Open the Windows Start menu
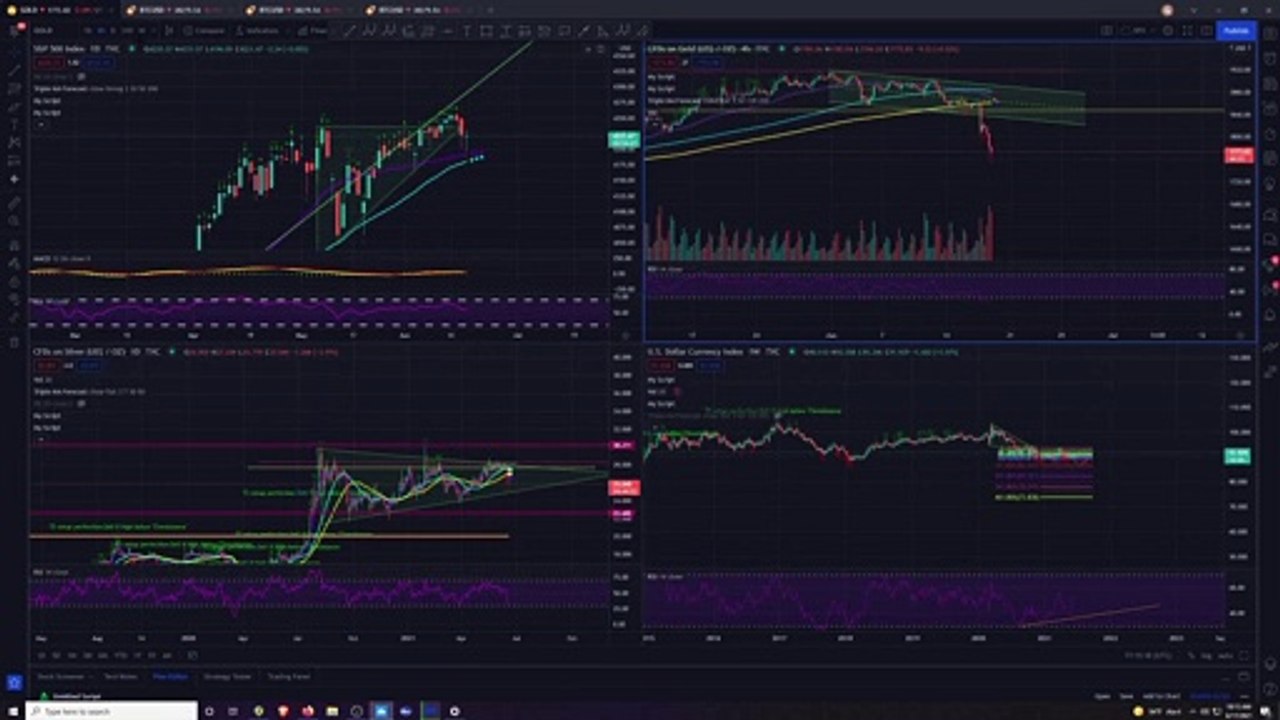Screen dimensions: 1280x720 [14, 711]
